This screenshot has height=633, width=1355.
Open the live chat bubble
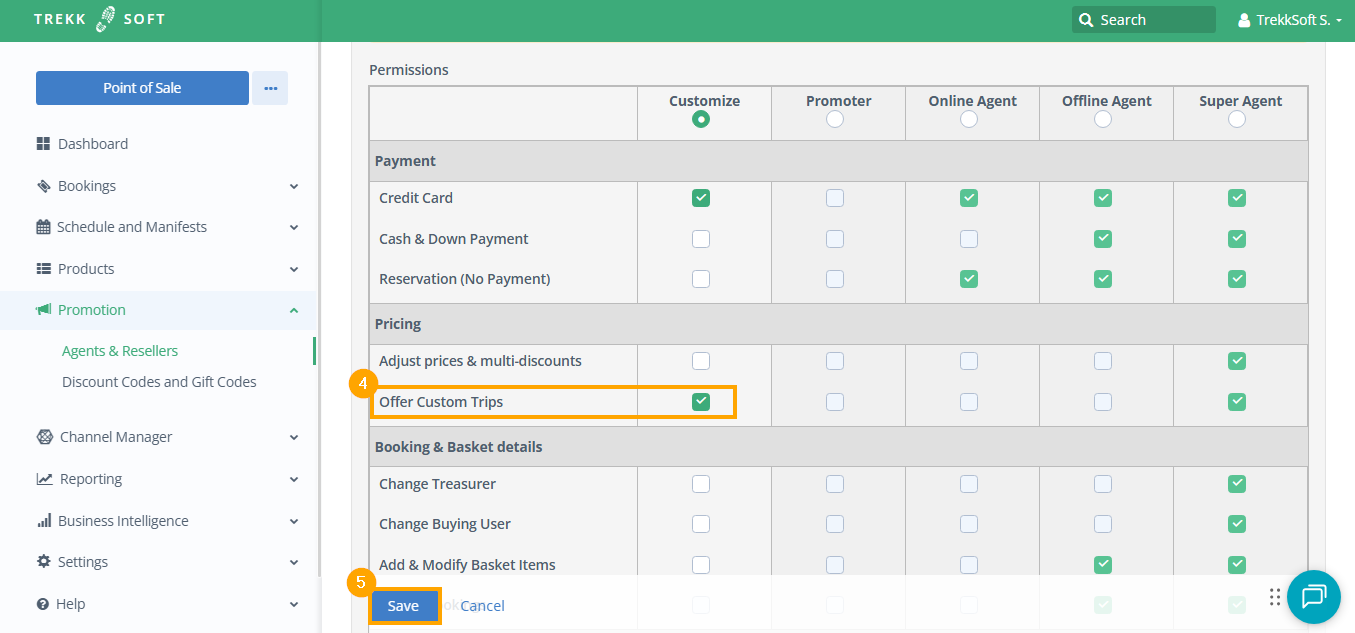[x=1313, y=597]
